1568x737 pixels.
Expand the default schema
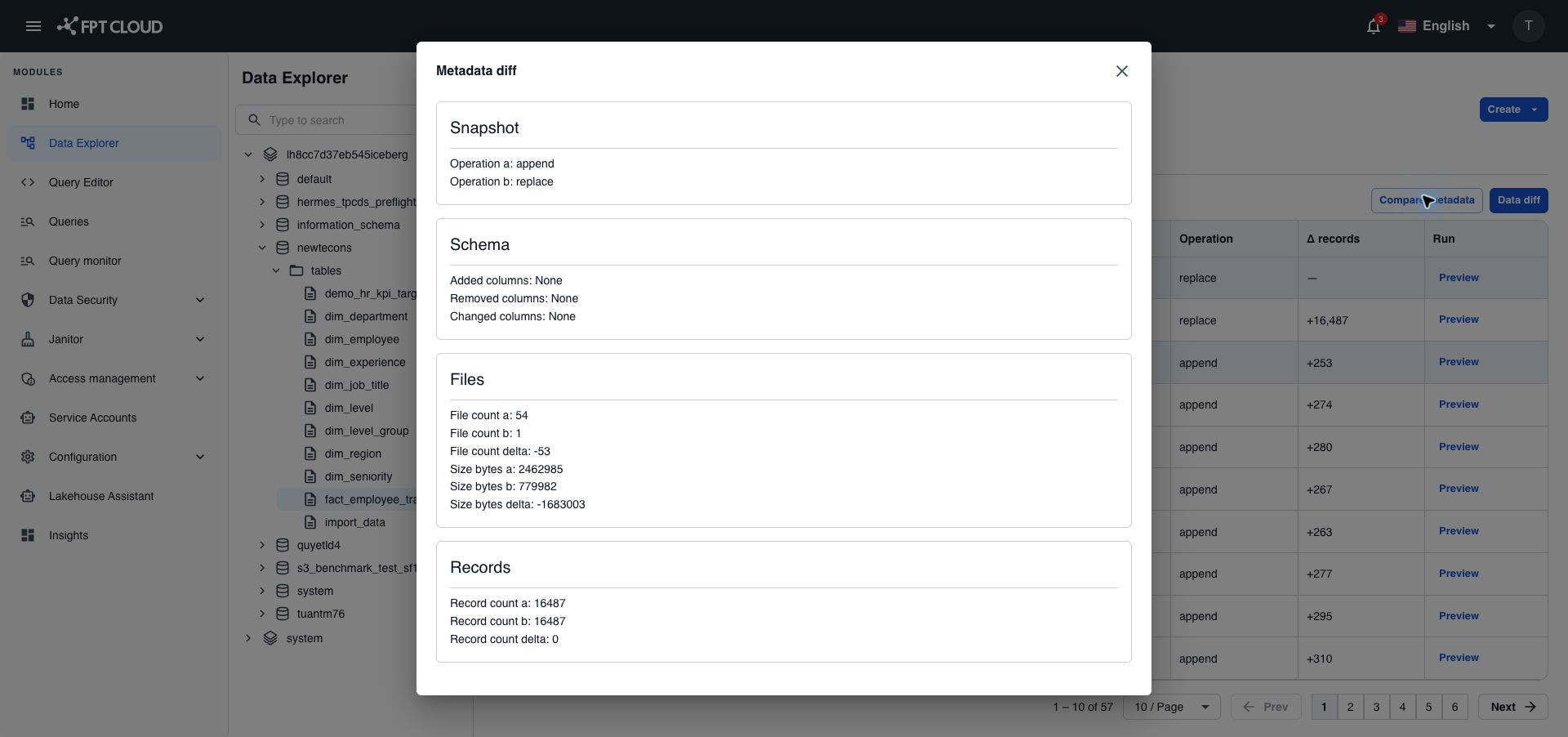pos(262,179)
